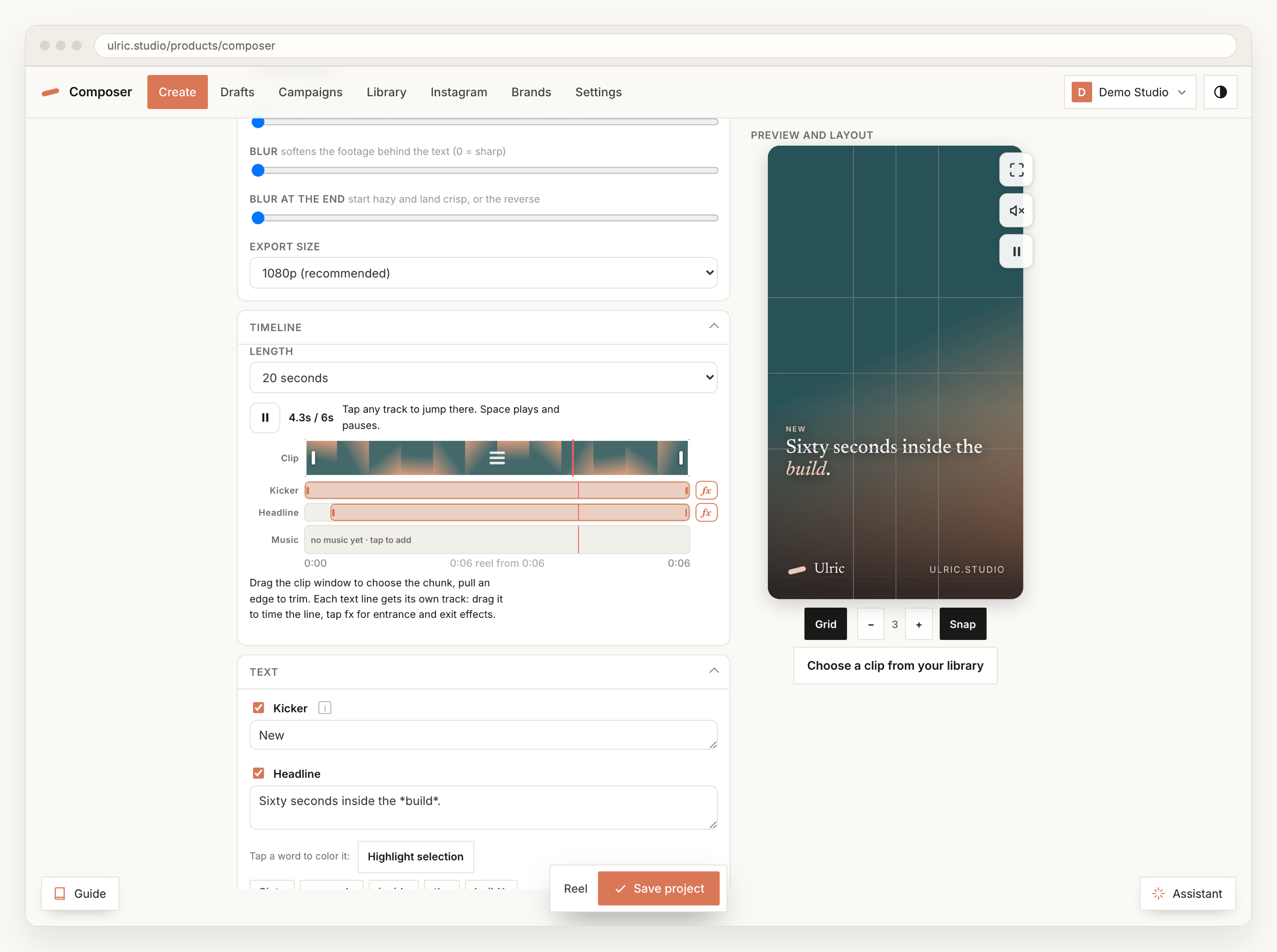This screenshot has width=1277, height=952.
Task: Click Choose a clip from your library
Action: [895, 666]
